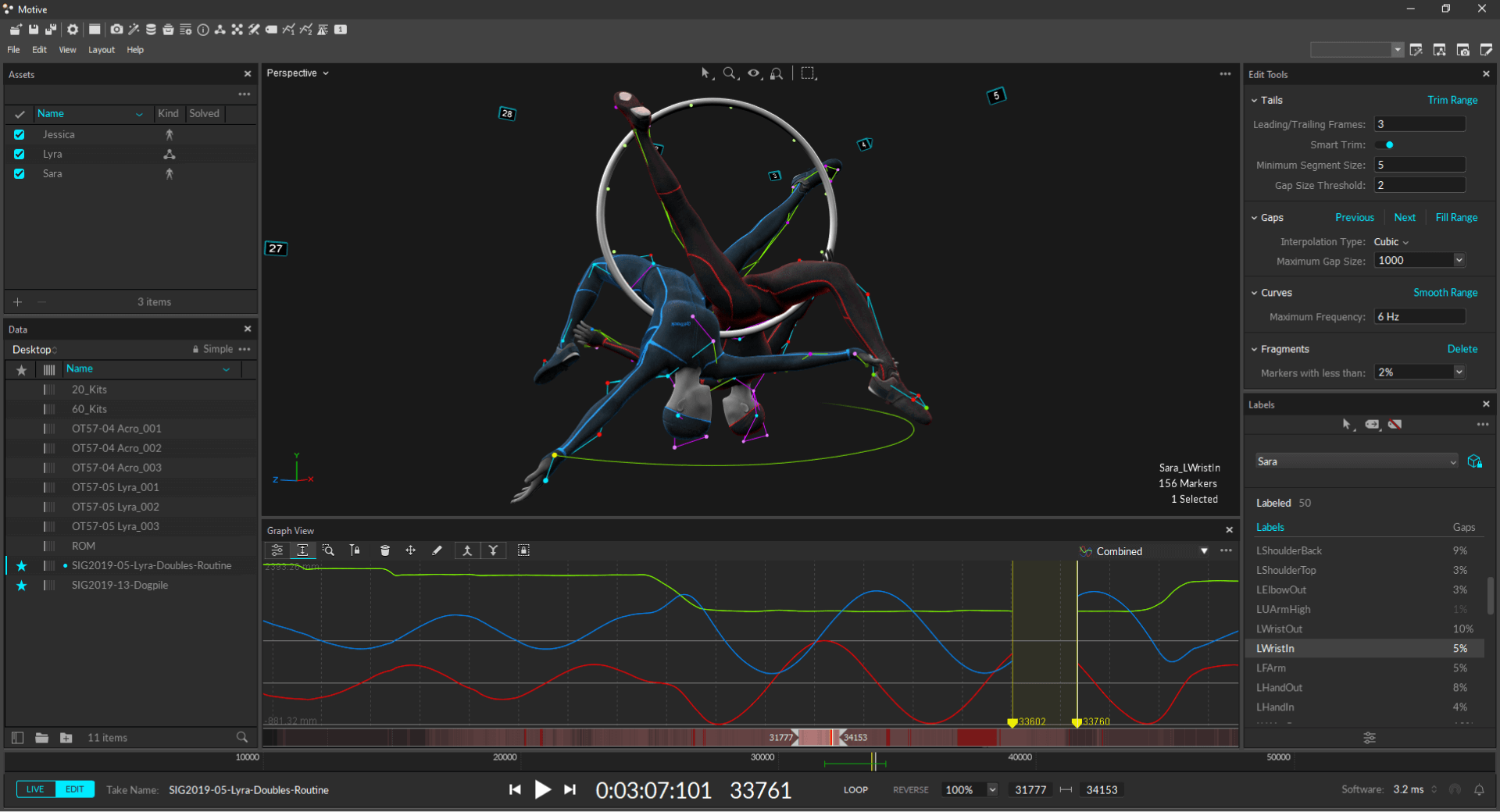Click the zoom magnifier in perspective viewport
Viewport: 1500px width, 812px height.
(729, 73)
